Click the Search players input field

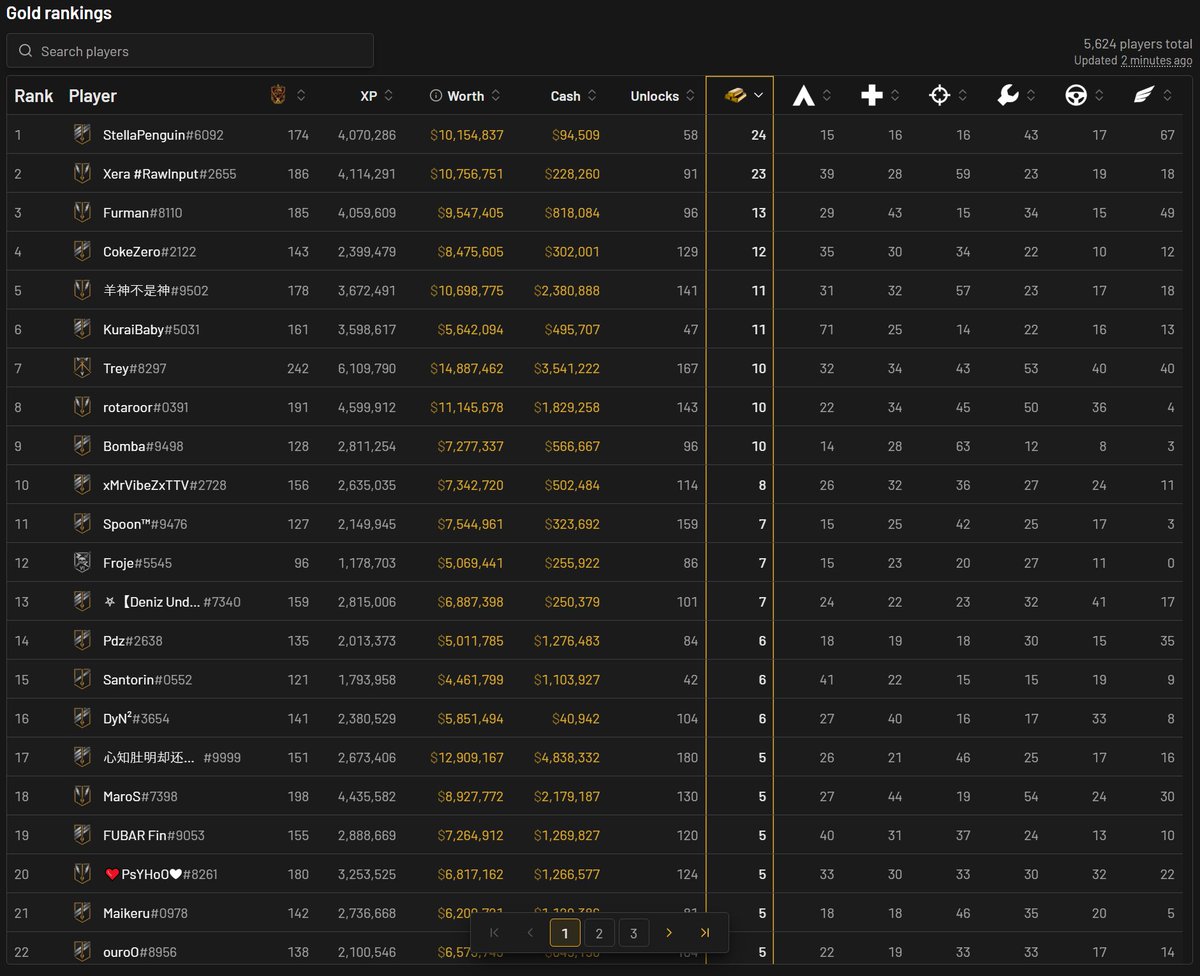pos(190,51)
